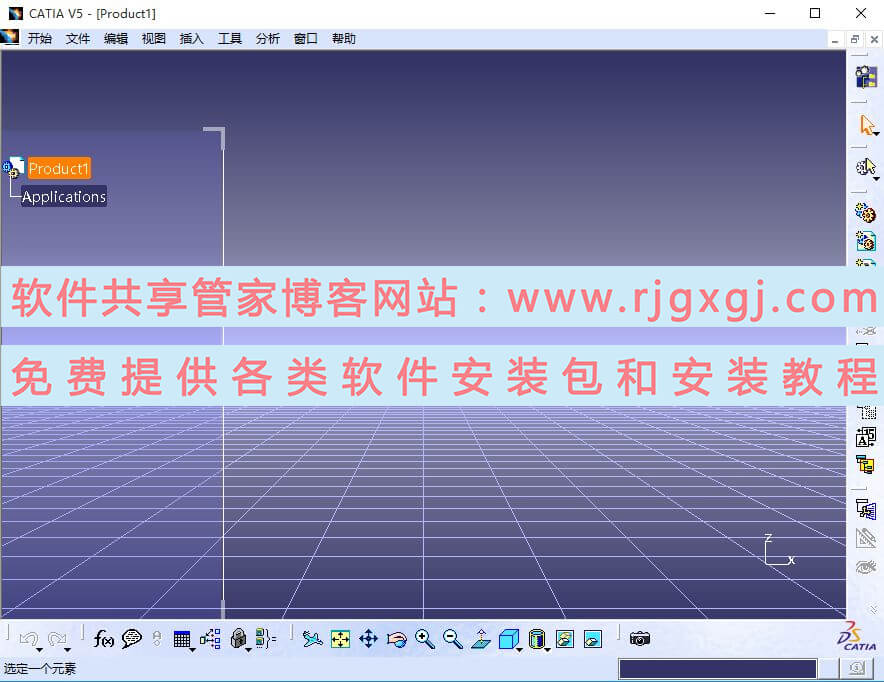The image size is (884, 682).
Task: Click the greyed triangle ruler icon
Action: [866, 538]
